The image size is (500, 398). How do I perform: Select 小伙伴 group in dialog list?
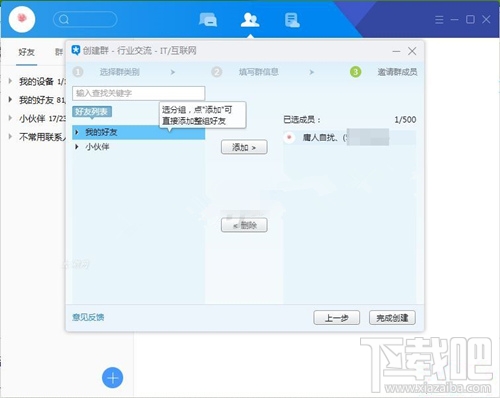(x=138, y=147)
